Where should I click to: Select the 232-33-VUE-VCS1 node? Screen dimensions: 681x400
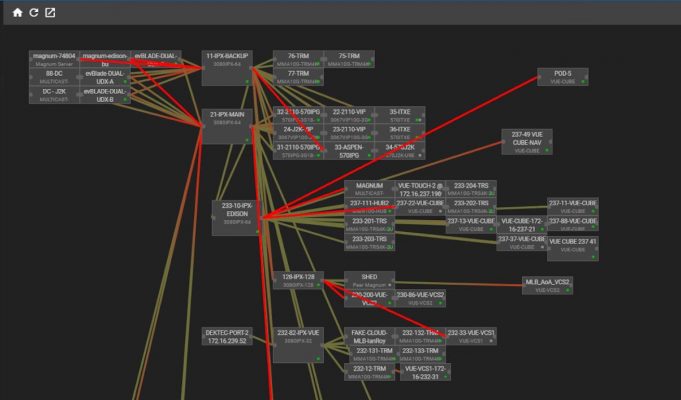coord(471,337)
